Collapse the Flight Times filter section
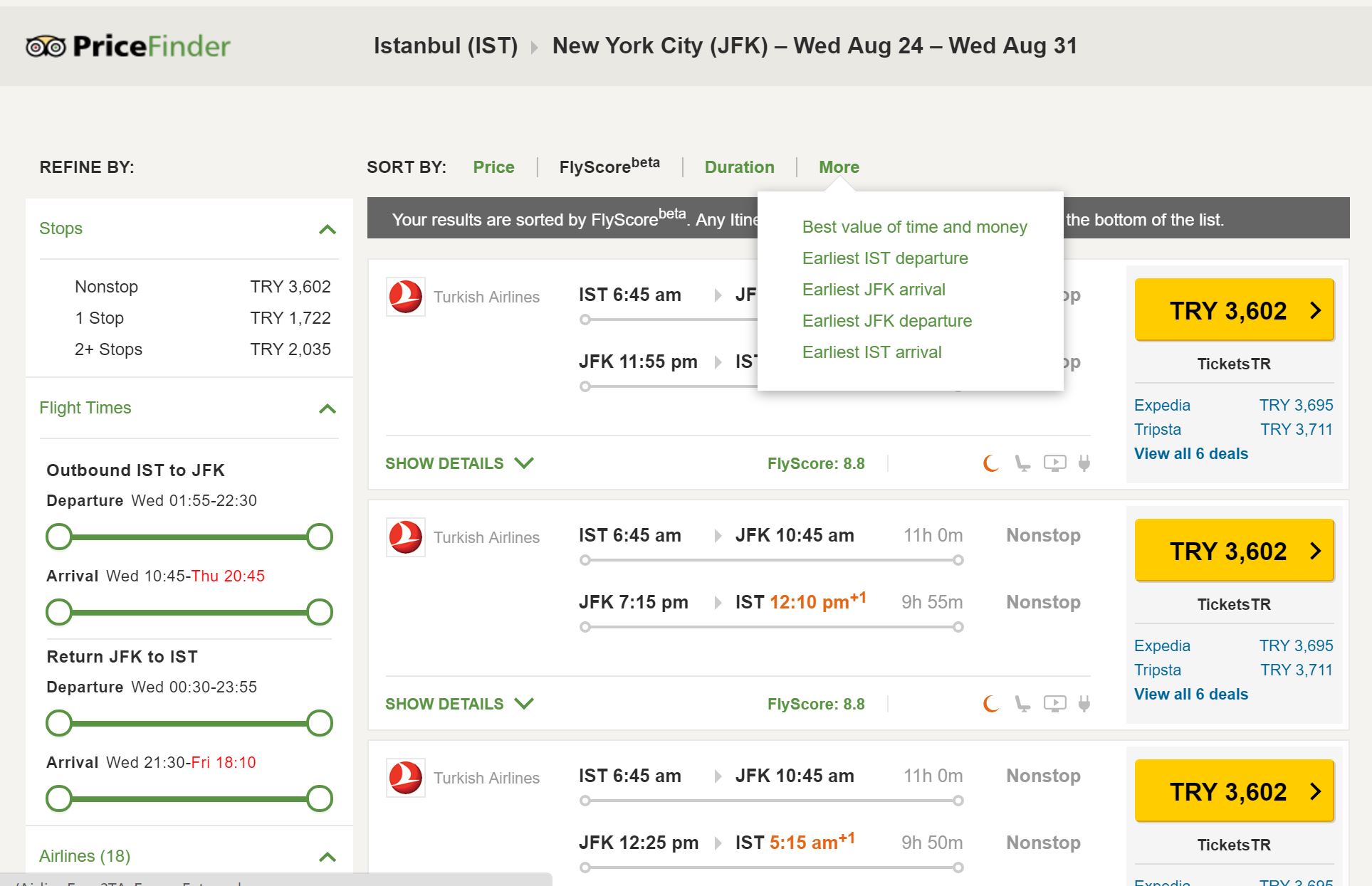The height and width of the screenshot is (886, 1372). 328,408
